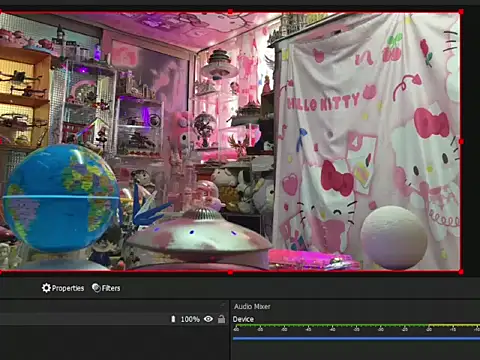Click the float dock icon left of Audio Mixer
Image resolution: width=480 pixels, height=360 pixels.
(223, 305)
